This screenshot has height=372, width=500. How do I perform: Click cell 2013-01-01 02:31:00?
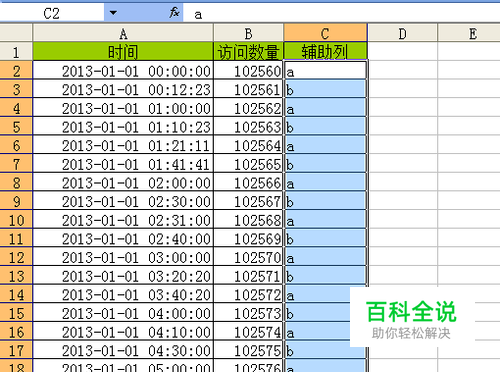tap(123, 220)
